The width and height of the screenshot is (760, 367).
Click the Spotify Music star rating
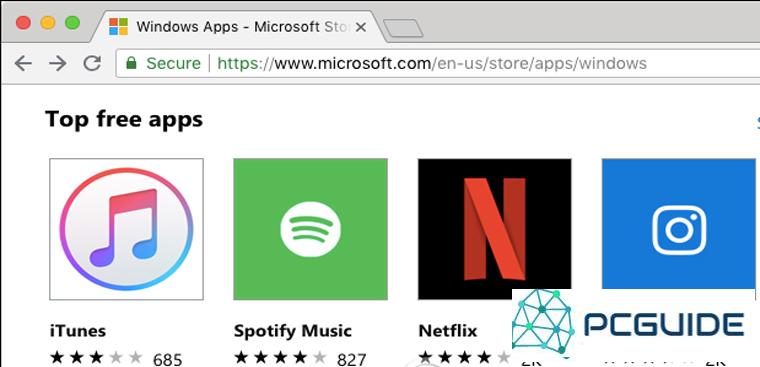(280, 358)
